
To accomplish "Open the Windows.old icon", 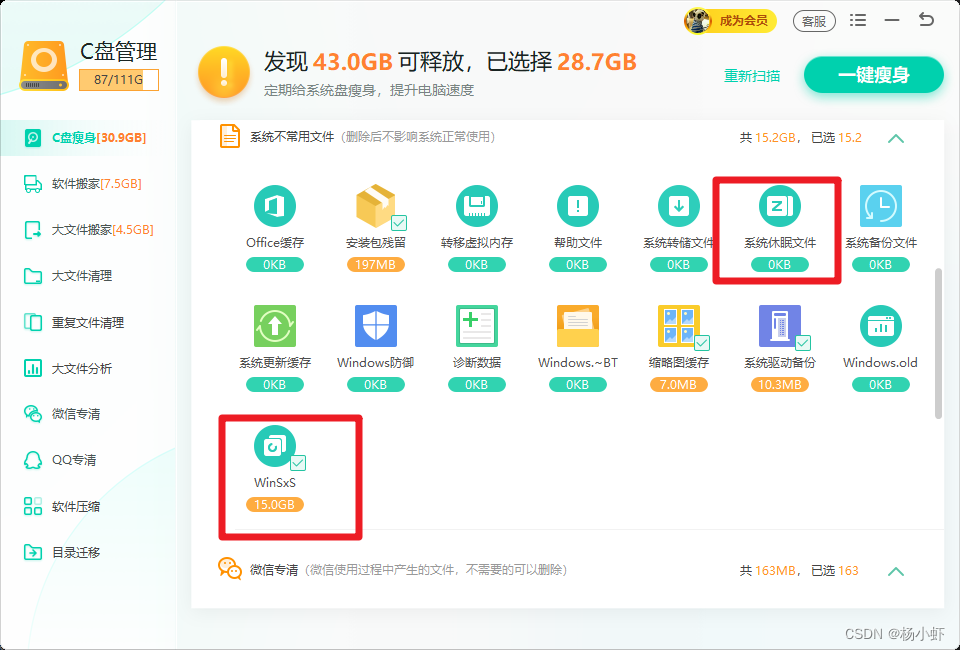I will click(880, 326).
